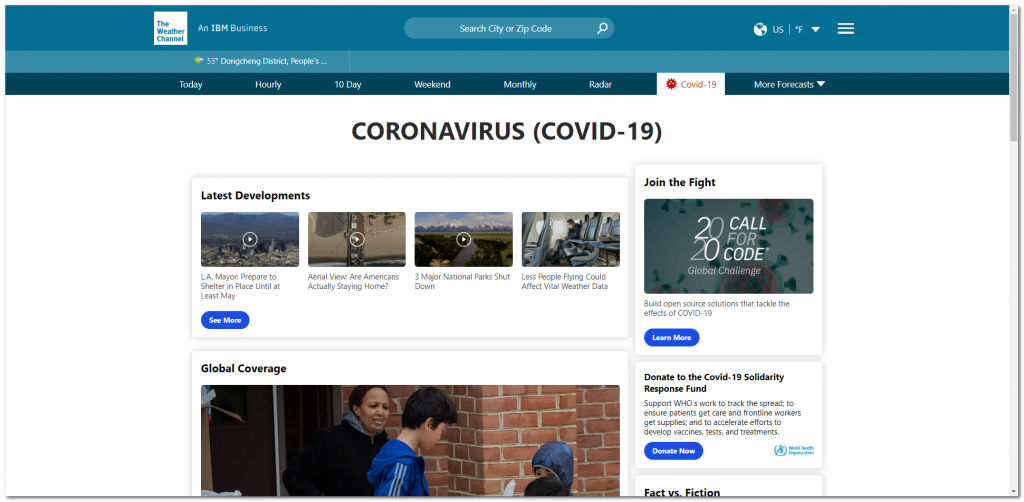1024x502 pixels.
Task: Click the See More button
Action: coord(225,320)
